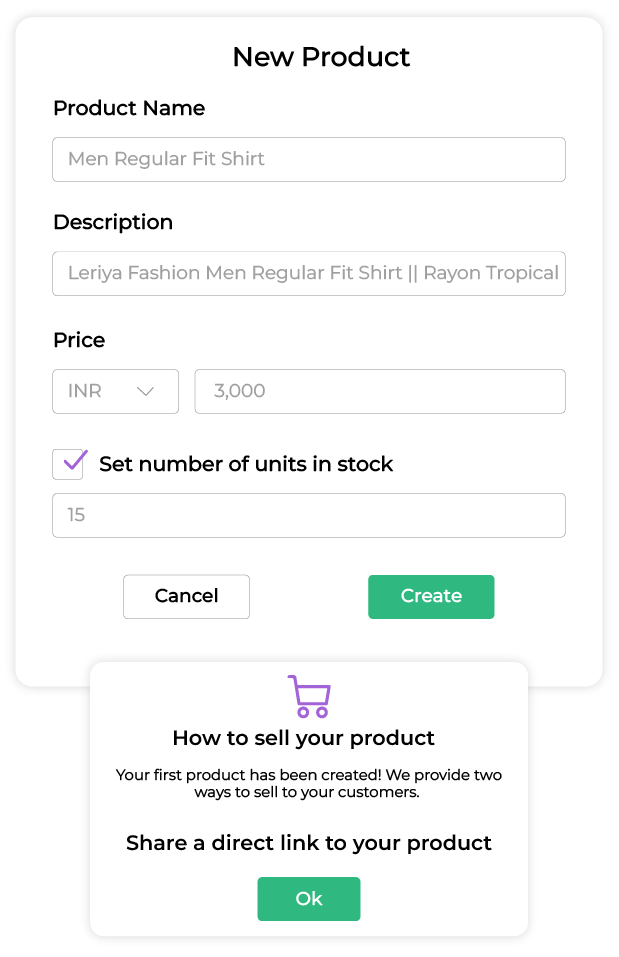Uncheck the units in stock checkbox
The height and width of the screenshot is (957, 619).
[x=68, y=464]
